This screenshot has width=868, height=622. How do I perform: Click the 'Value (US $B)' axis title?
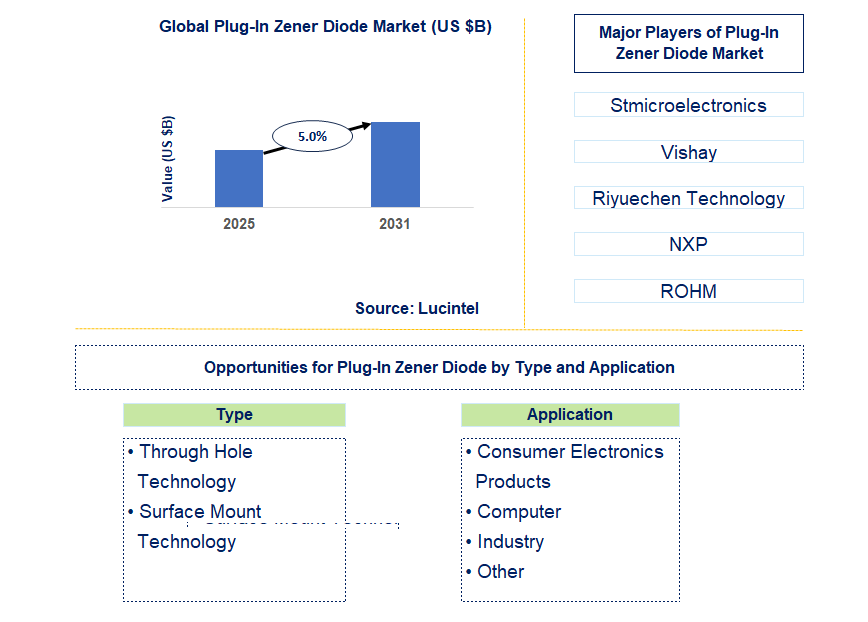167,159
